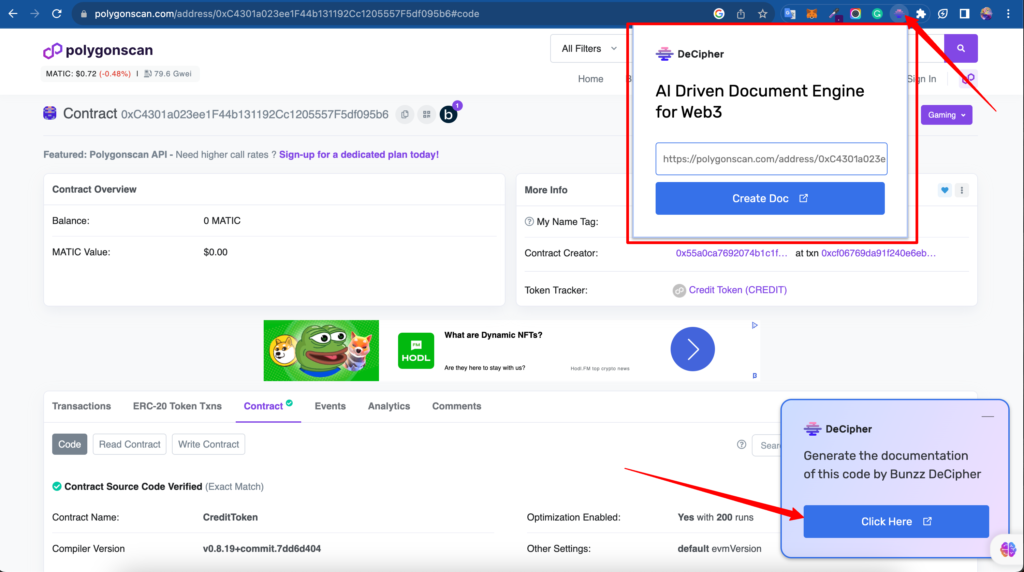Click the Home nav menu item

[x=590, y=79]
